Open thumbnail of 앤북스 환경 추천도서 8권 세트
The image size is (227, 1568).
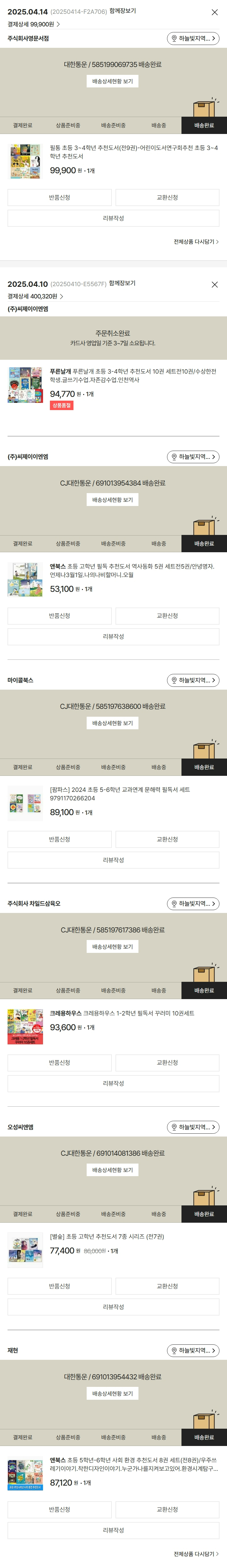[x=25, y=1473]
